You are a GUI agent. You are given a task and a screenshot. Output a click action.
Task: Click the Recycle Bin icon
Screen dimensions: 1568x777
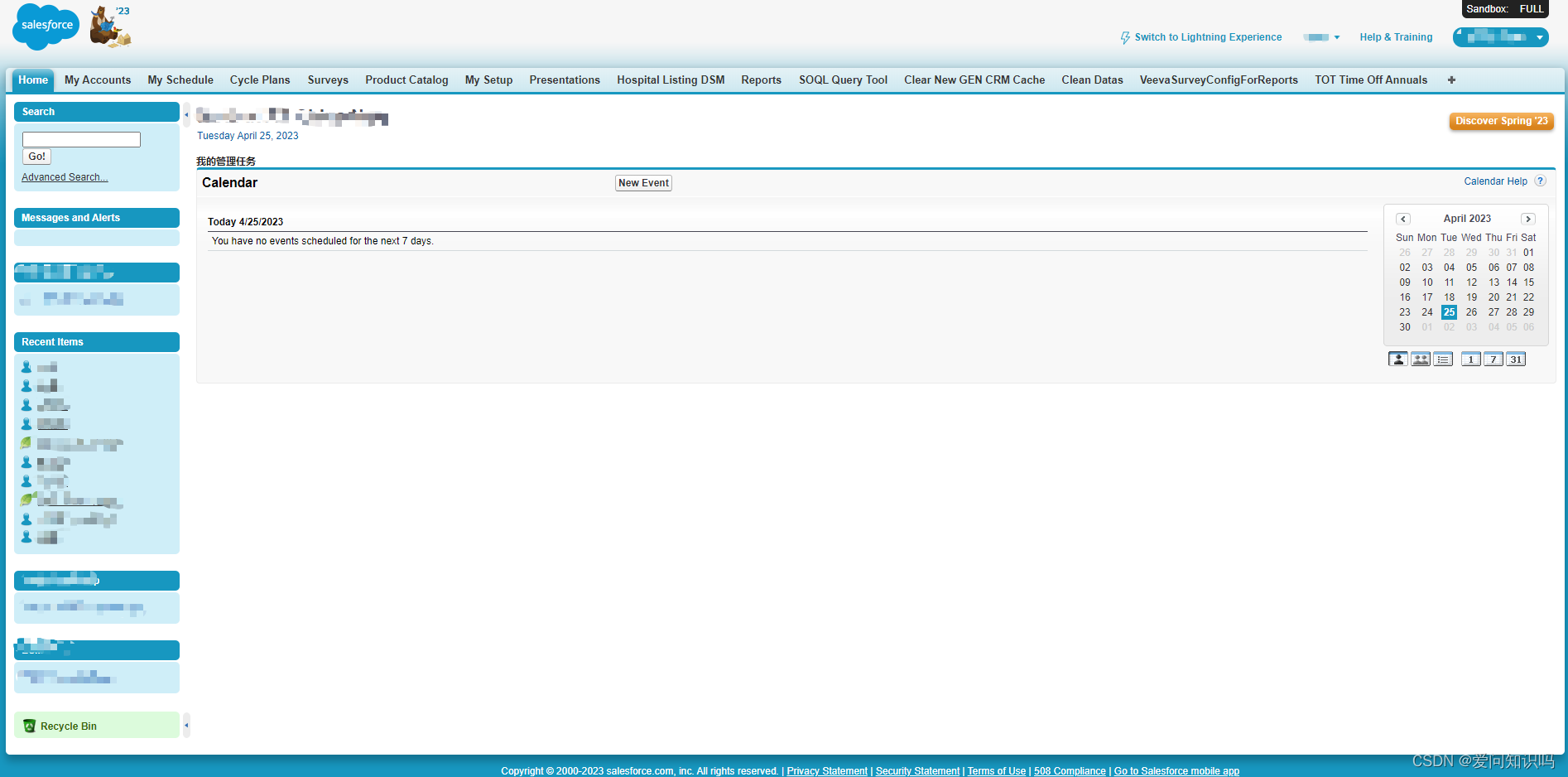coord(30,726)
